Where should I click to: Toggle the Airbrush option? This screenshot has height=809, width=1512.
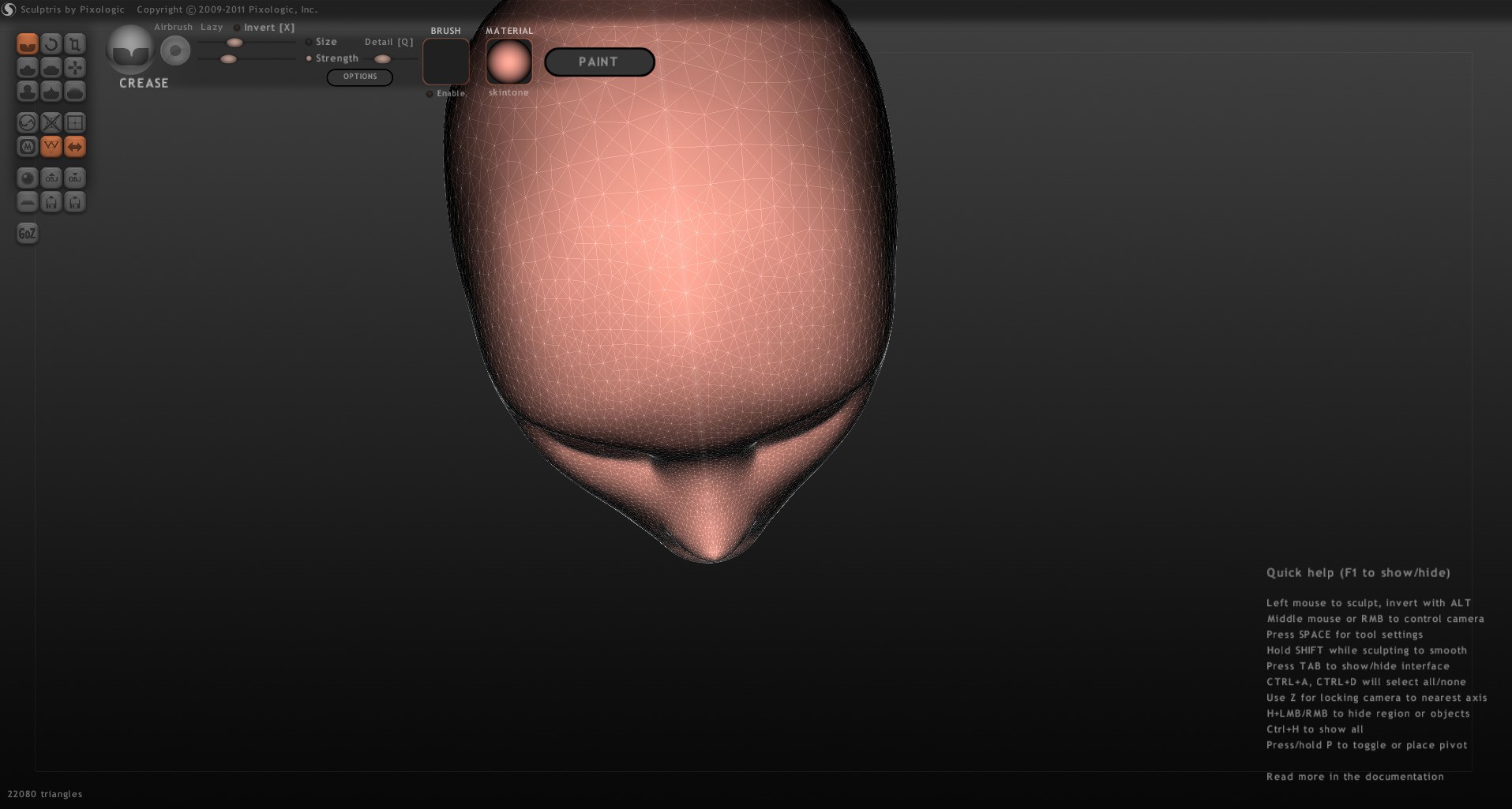coord(173,27)
